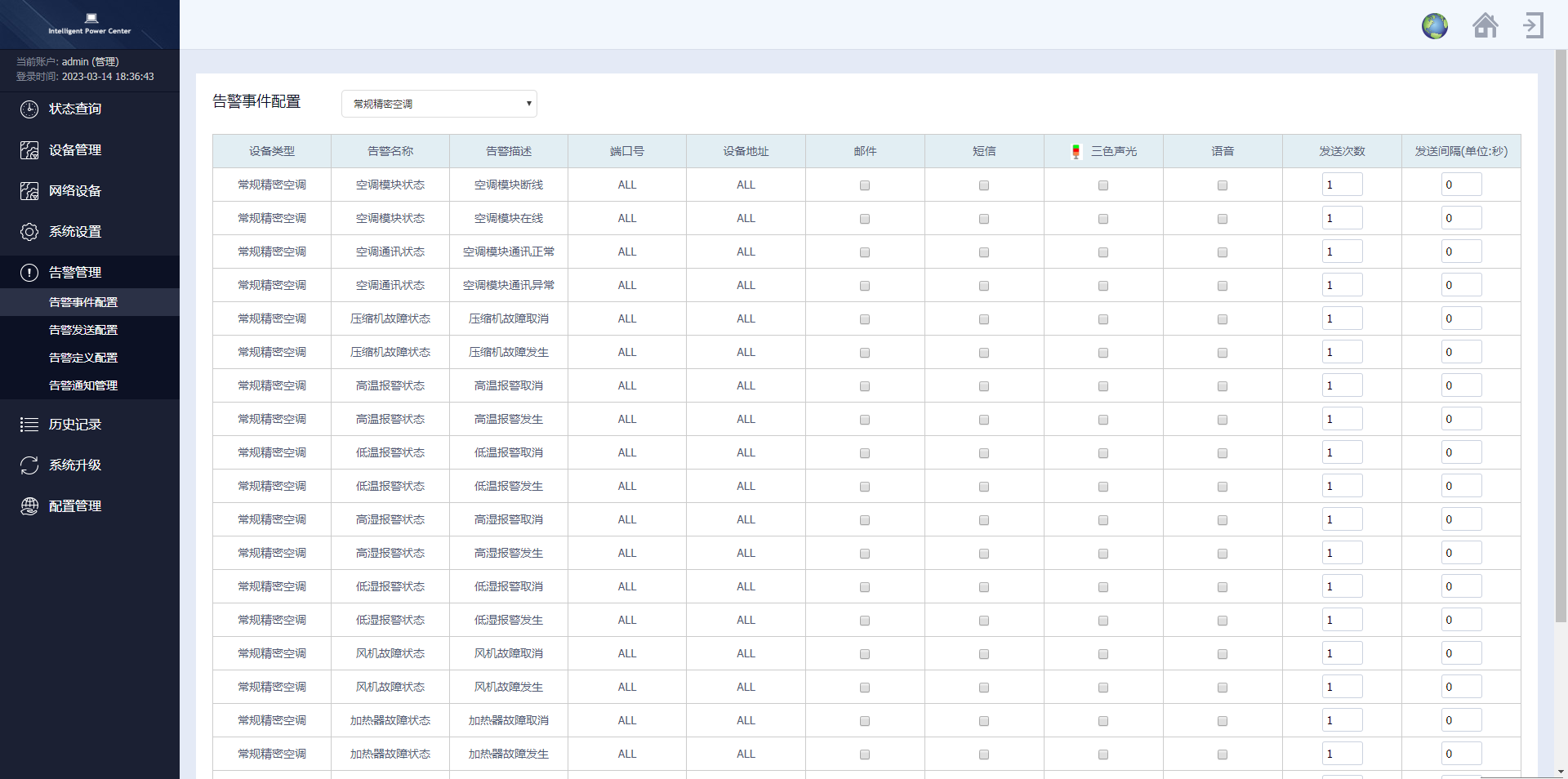
Task: Expand the 设备管理 sidebar menu
Action: 75,150
